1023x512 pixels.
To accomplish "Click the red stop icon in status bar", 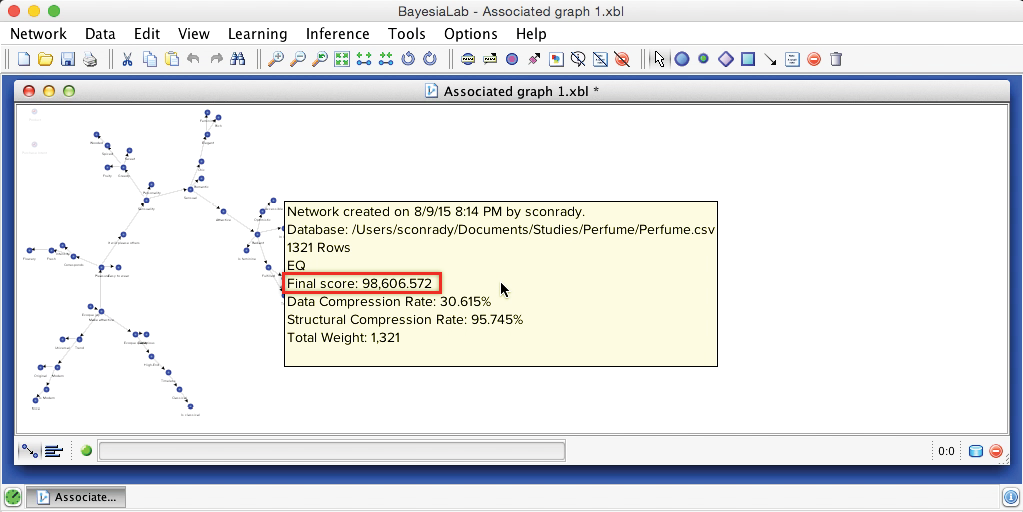I will [x=996, y=451].
